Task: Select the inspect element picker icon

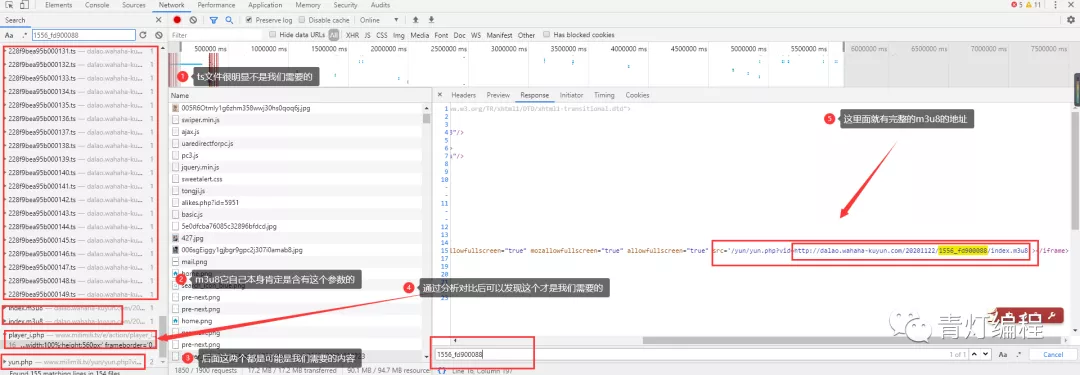Action: [9, 5]
